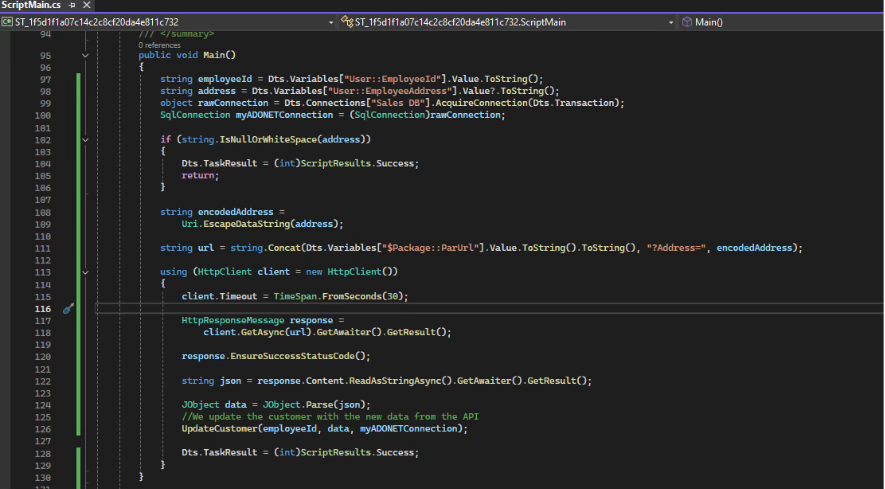Click the C# project icon in navigation bar
885x489 pixels.
[7, 22]
